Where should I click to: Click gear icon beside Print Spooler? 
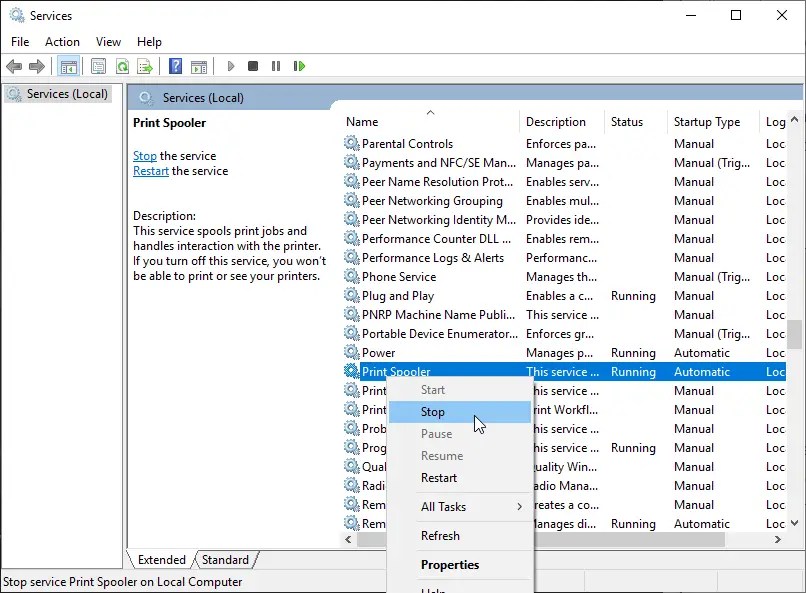[x=352, y=372]
